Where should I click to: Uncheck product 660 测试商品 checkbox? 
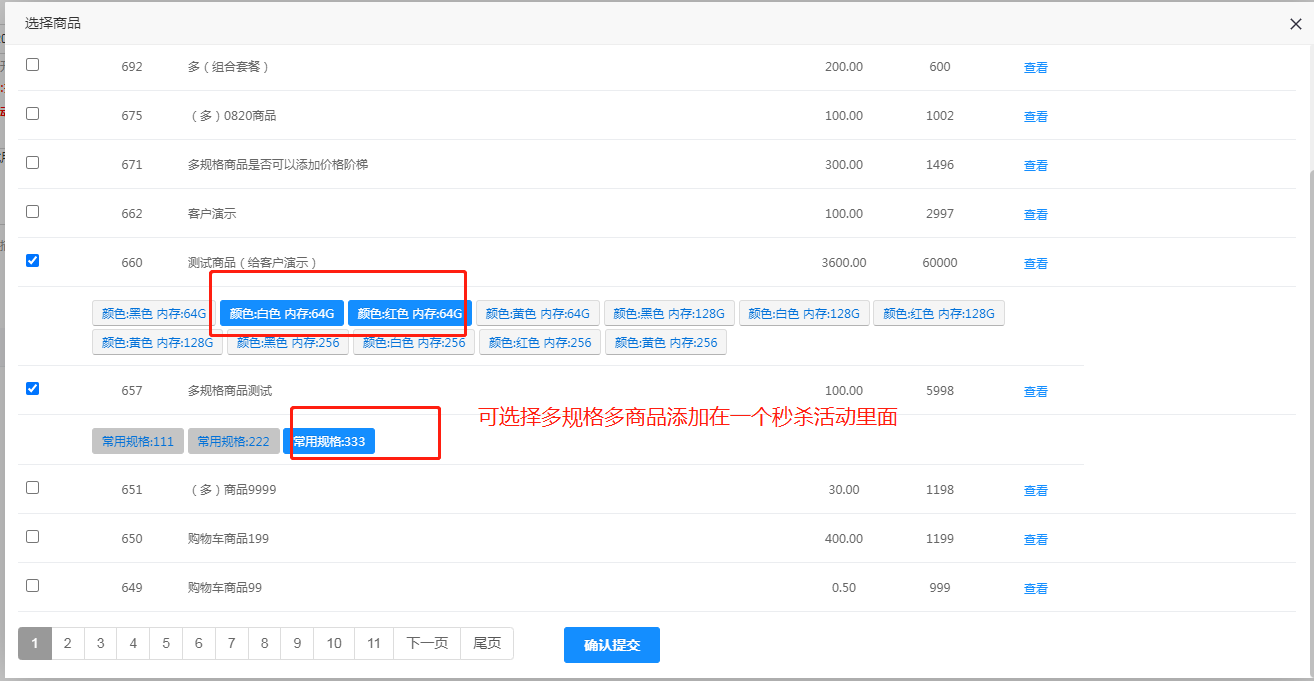[x=32, y=261]
